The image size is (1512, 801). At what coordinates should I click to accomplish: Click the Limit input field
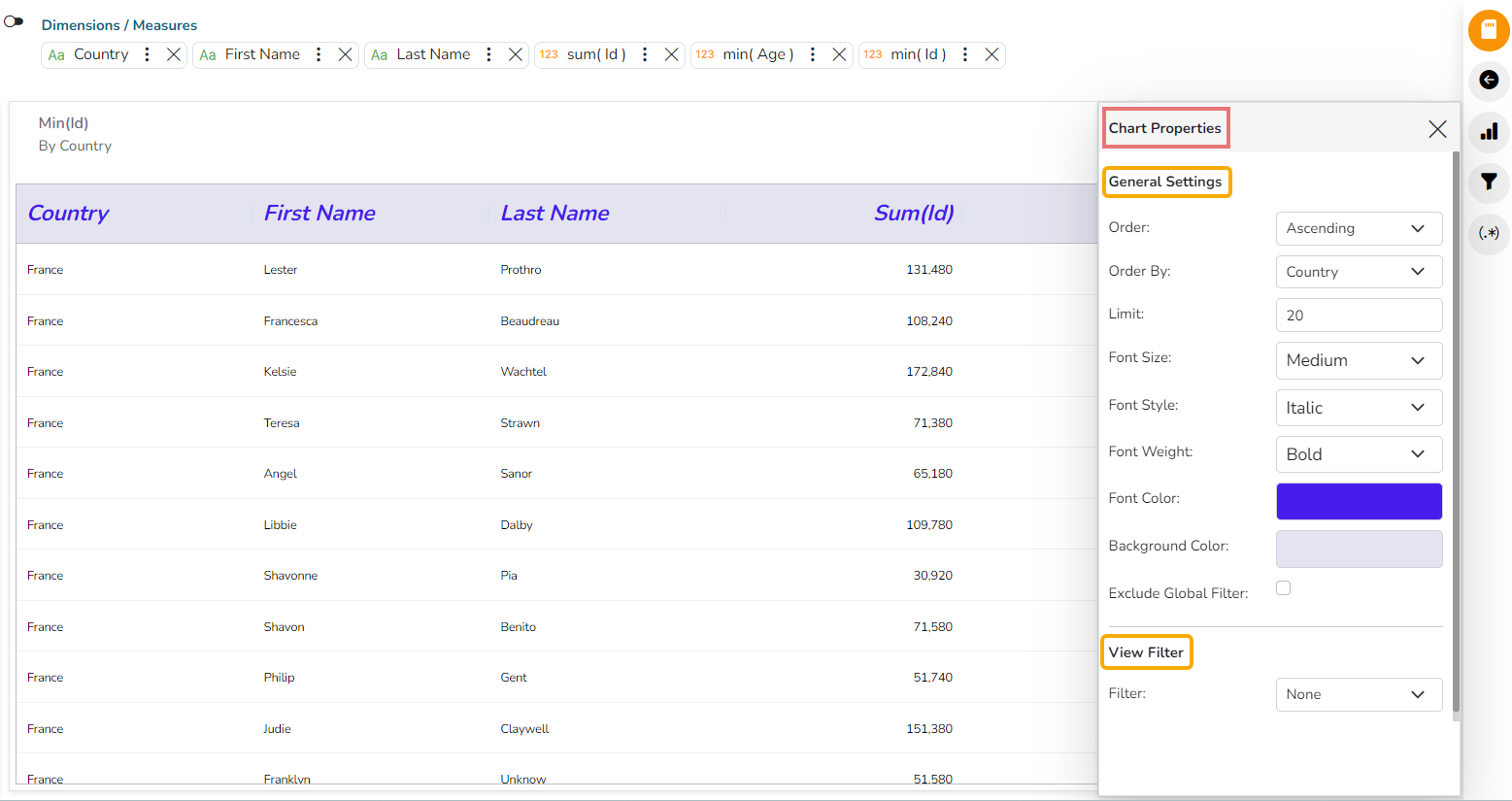click(1358, 316)
